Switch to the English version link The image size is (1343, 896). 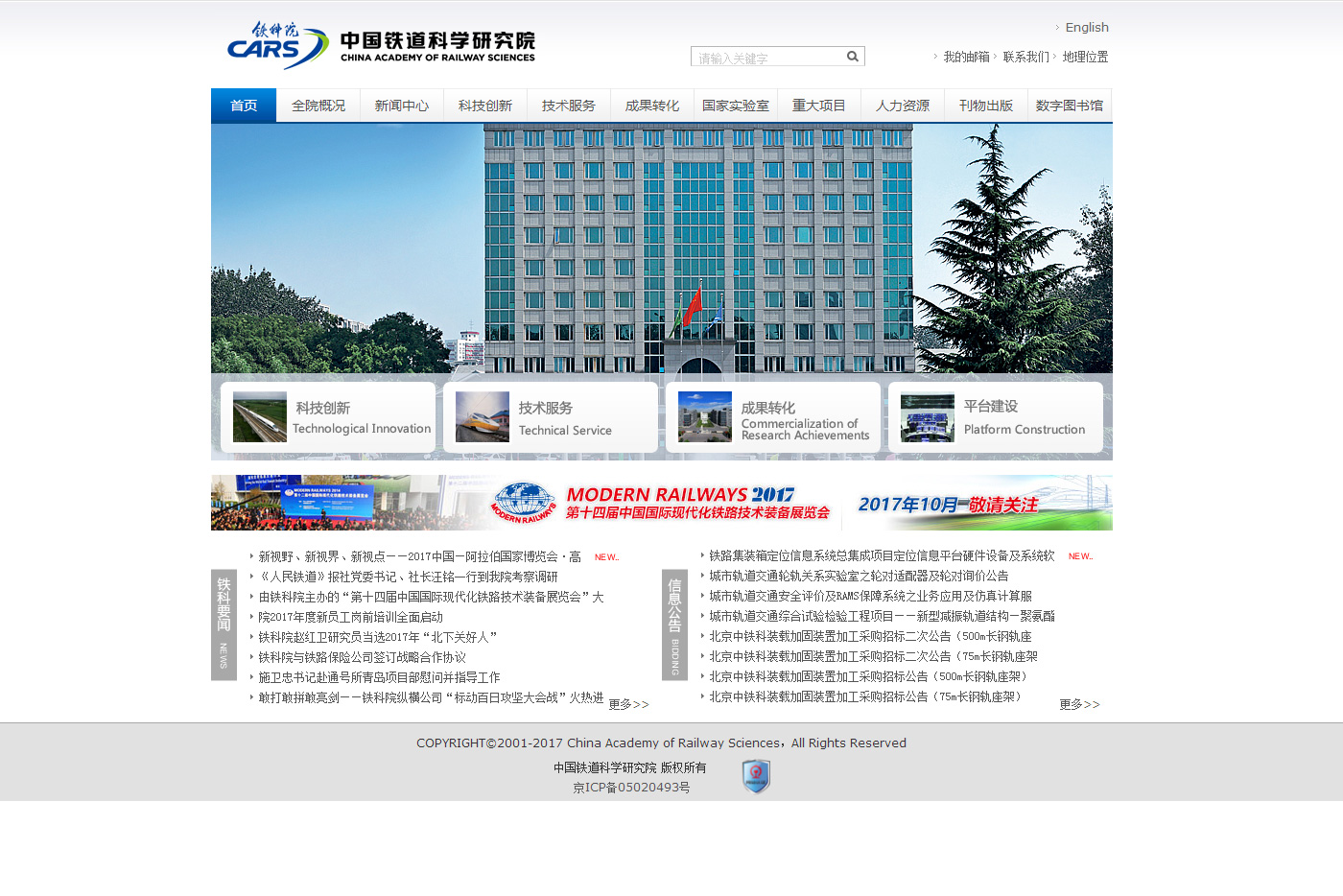pyautogui.click(x=1087, y=28)
